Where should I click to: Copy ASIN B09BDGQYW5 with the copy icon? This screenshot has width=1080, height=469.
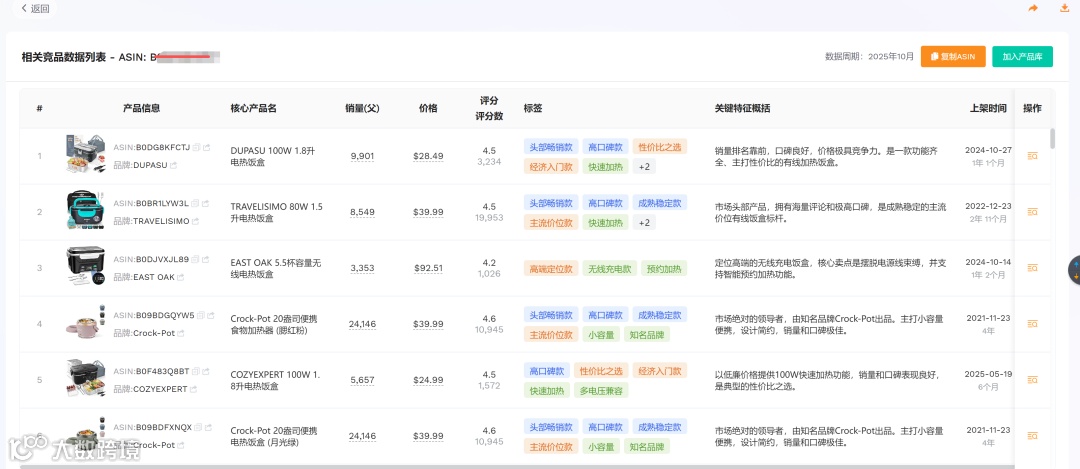201,315
